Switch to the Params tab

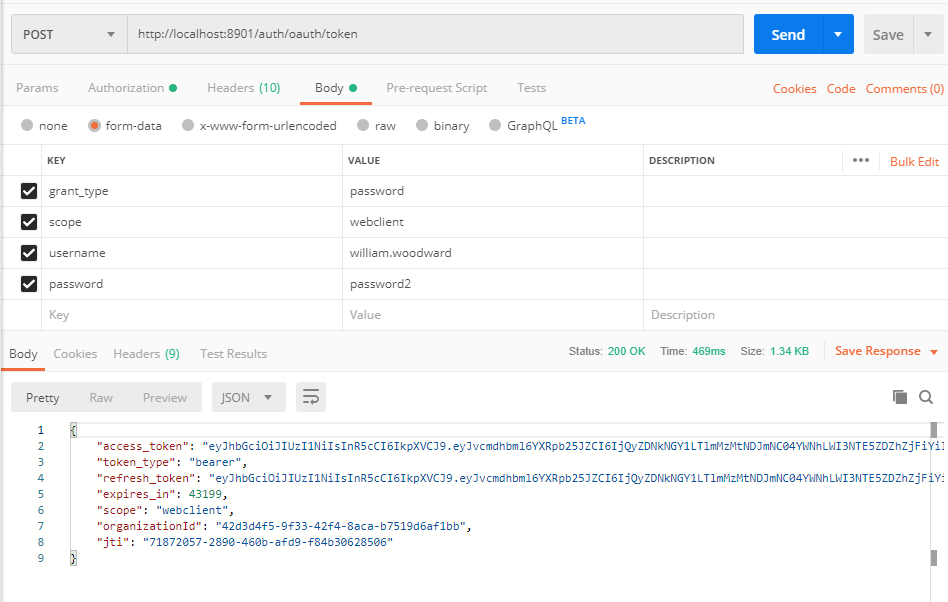(37, 88)
